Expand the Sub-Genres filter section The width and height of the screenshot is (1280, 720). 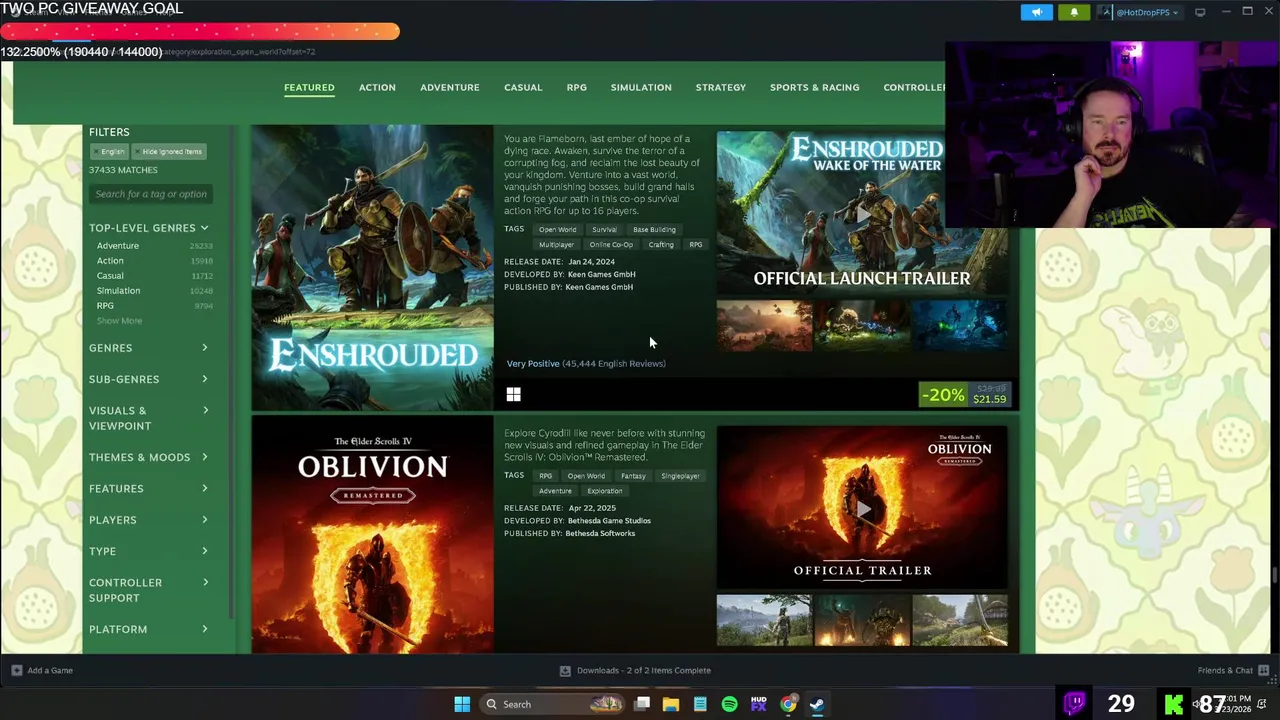point(149,379)
